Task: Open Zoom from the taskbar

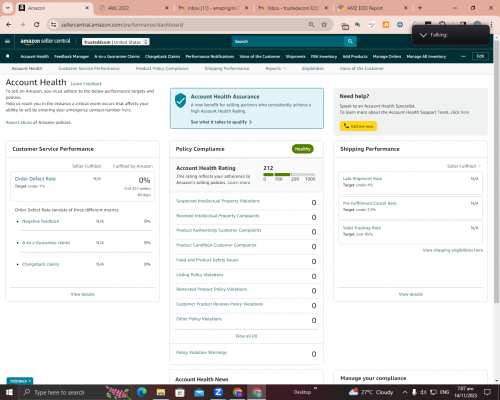Action: point(218,392)
